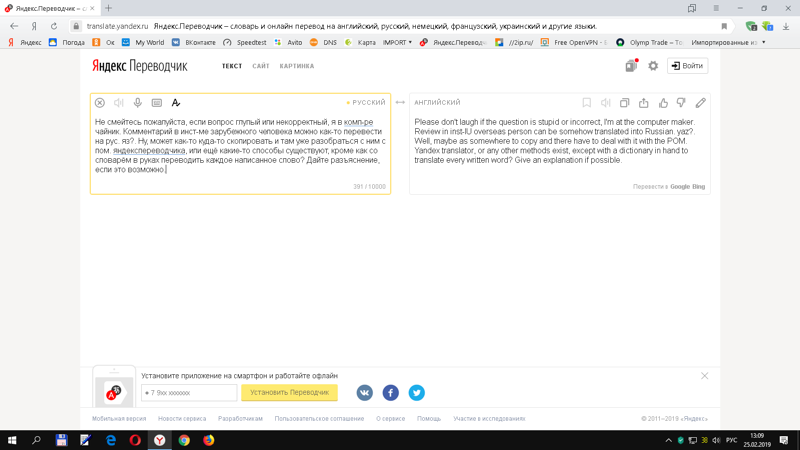Share the translation
The image size is (800, 450).
point(644,103)
